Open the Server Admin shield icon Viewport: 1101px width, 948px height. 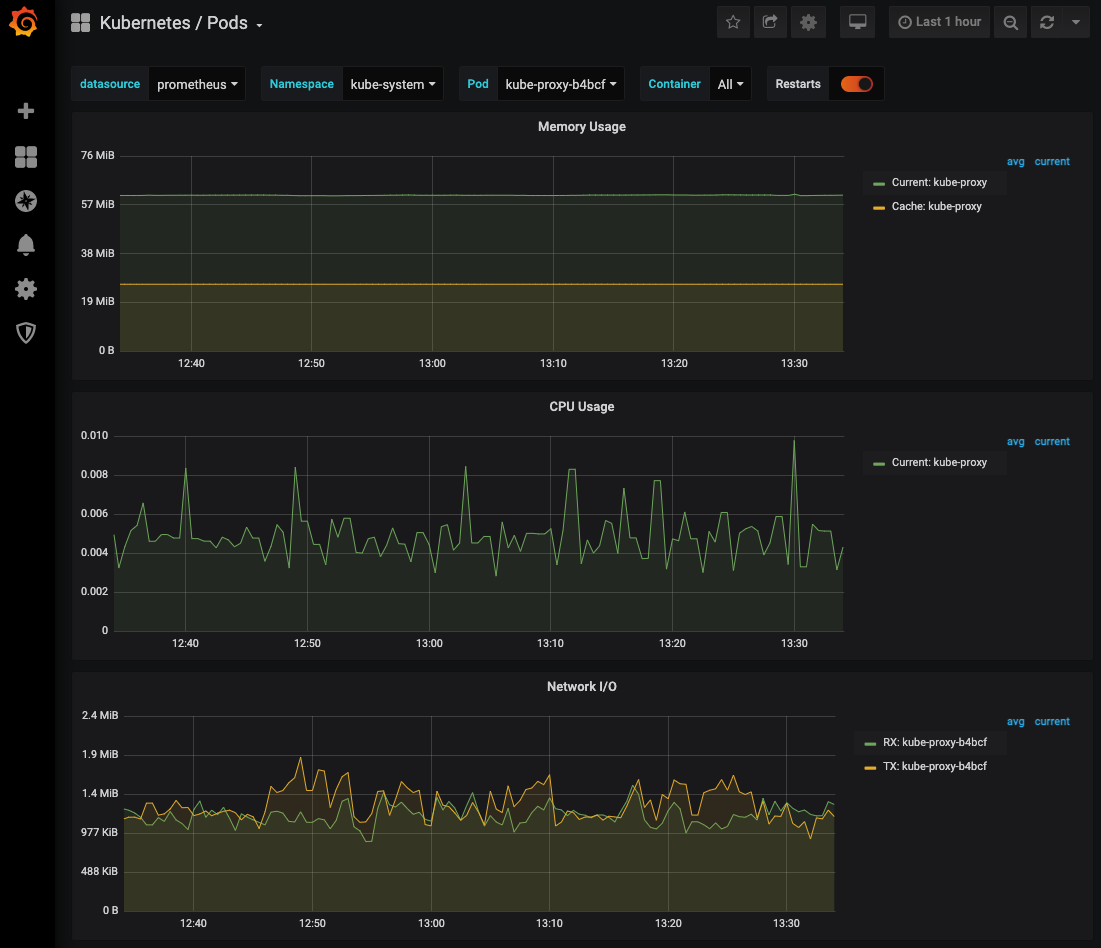point(26,332)
